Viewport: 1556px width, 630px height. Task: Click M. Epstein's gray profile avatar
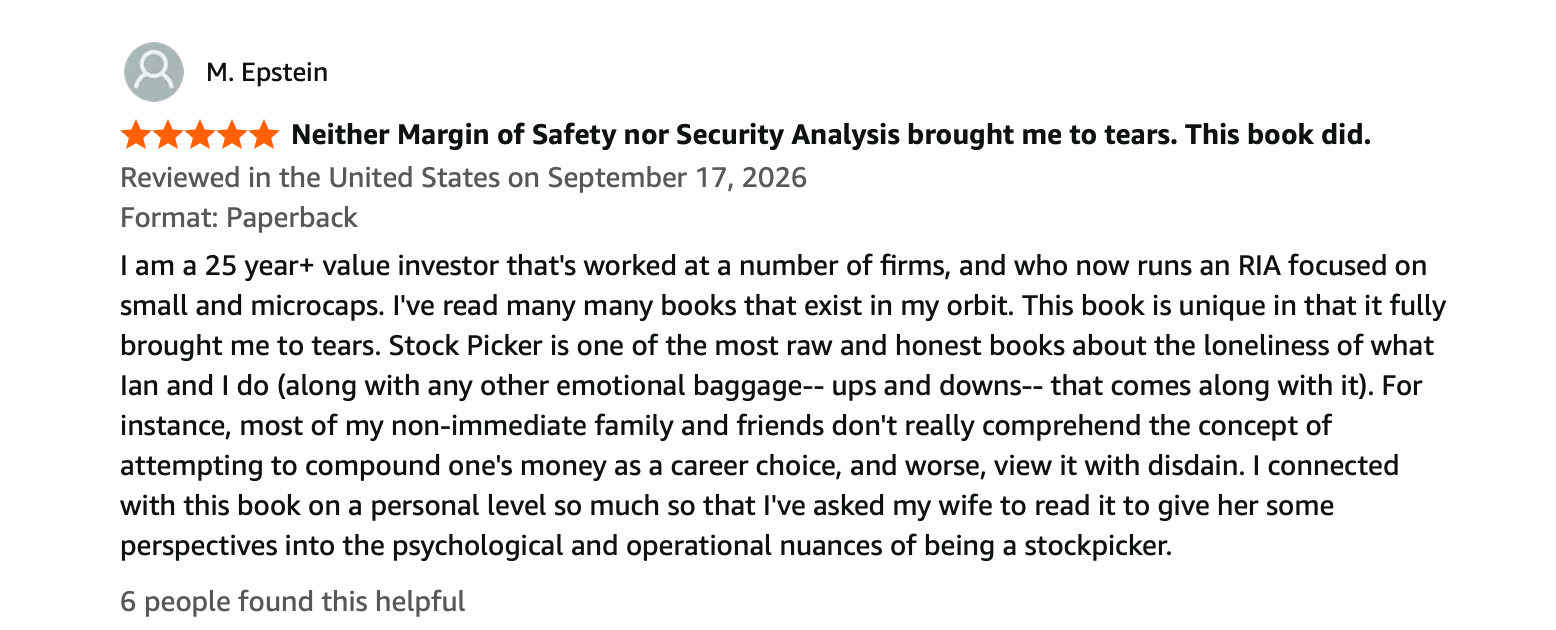(153, 72)
